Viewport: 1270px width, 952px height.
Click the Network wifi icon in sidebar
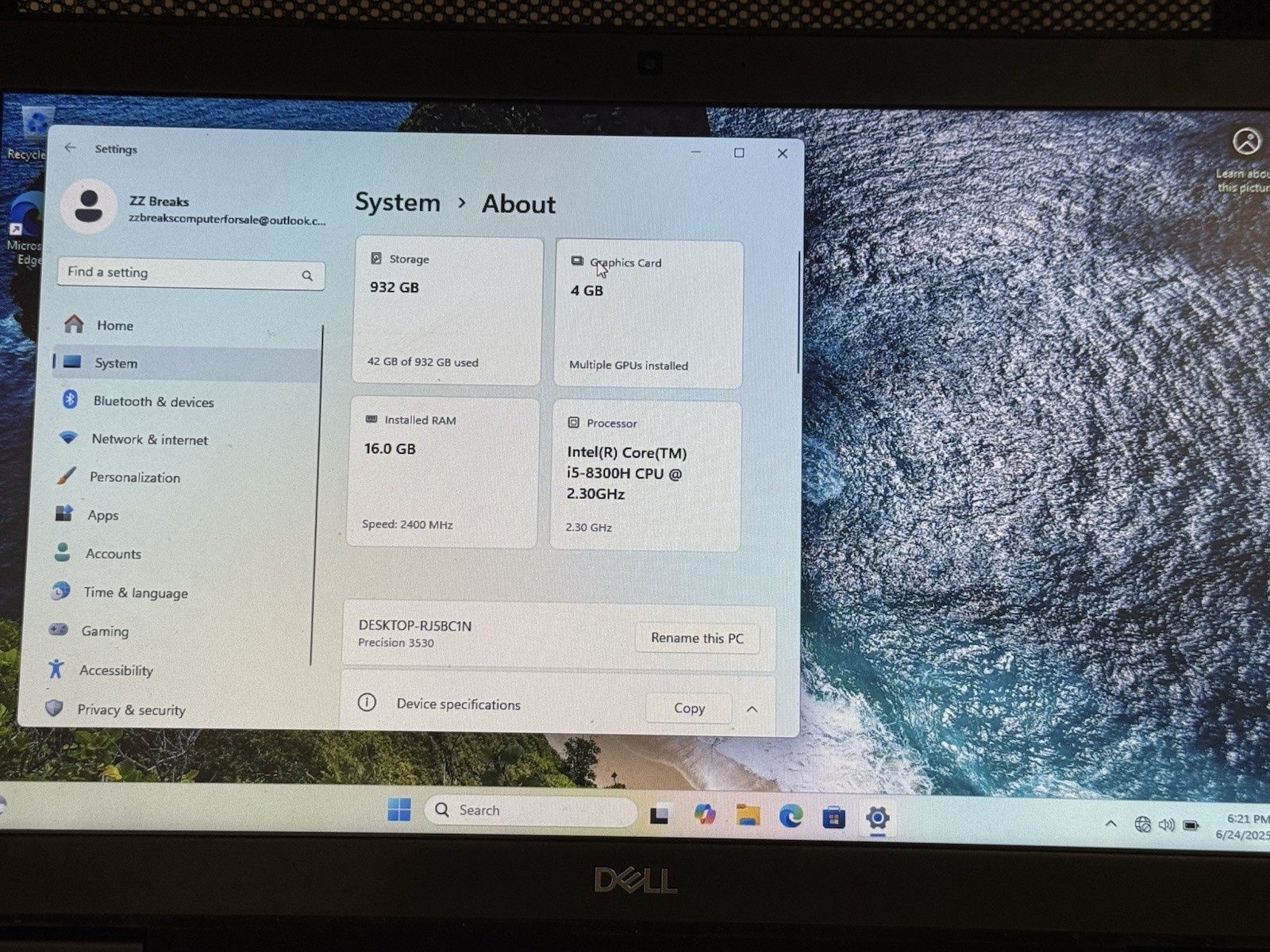click(68, 438)
